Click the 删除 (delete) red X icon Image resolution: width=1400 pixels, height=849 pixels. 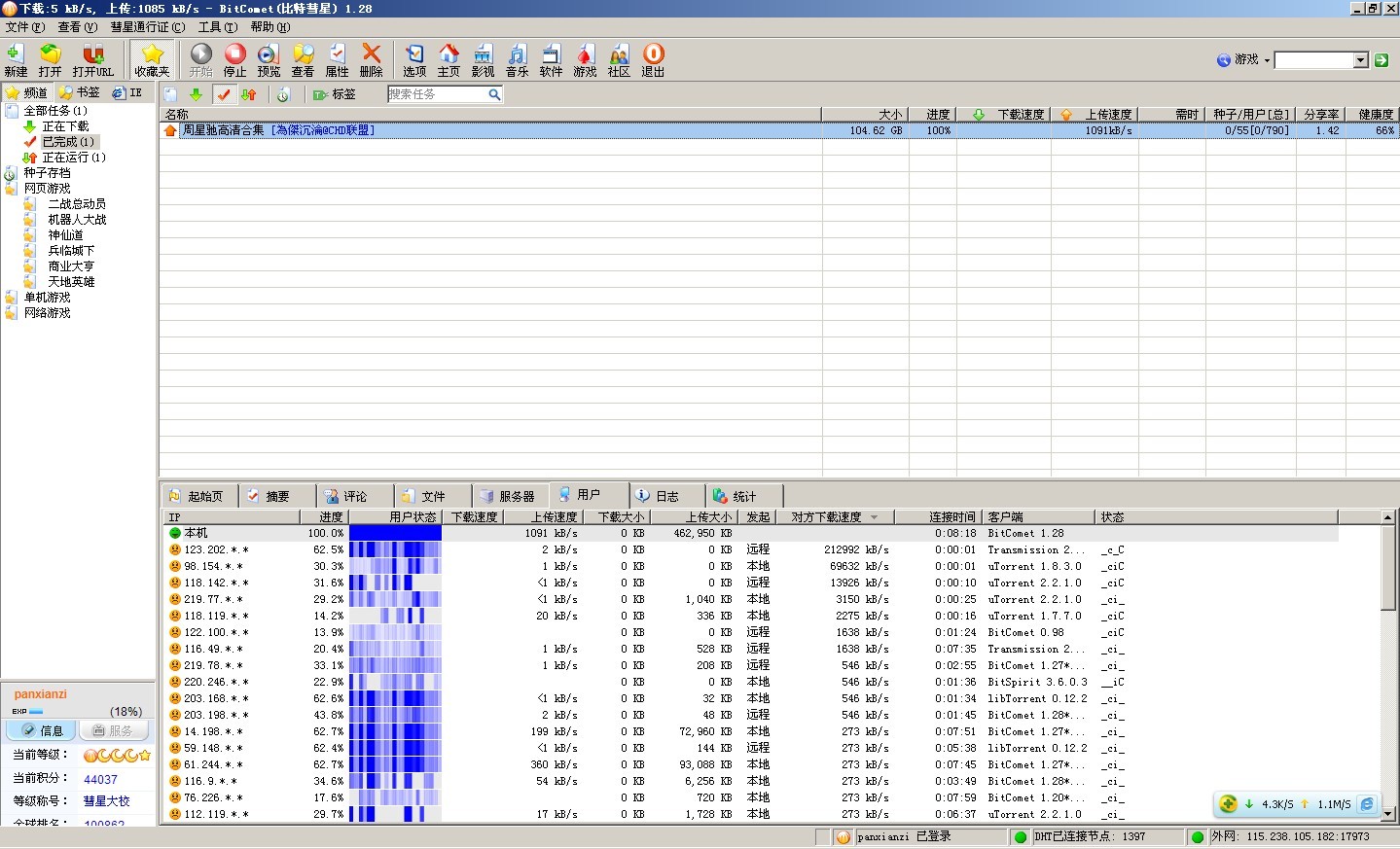(x=371, y=59)
